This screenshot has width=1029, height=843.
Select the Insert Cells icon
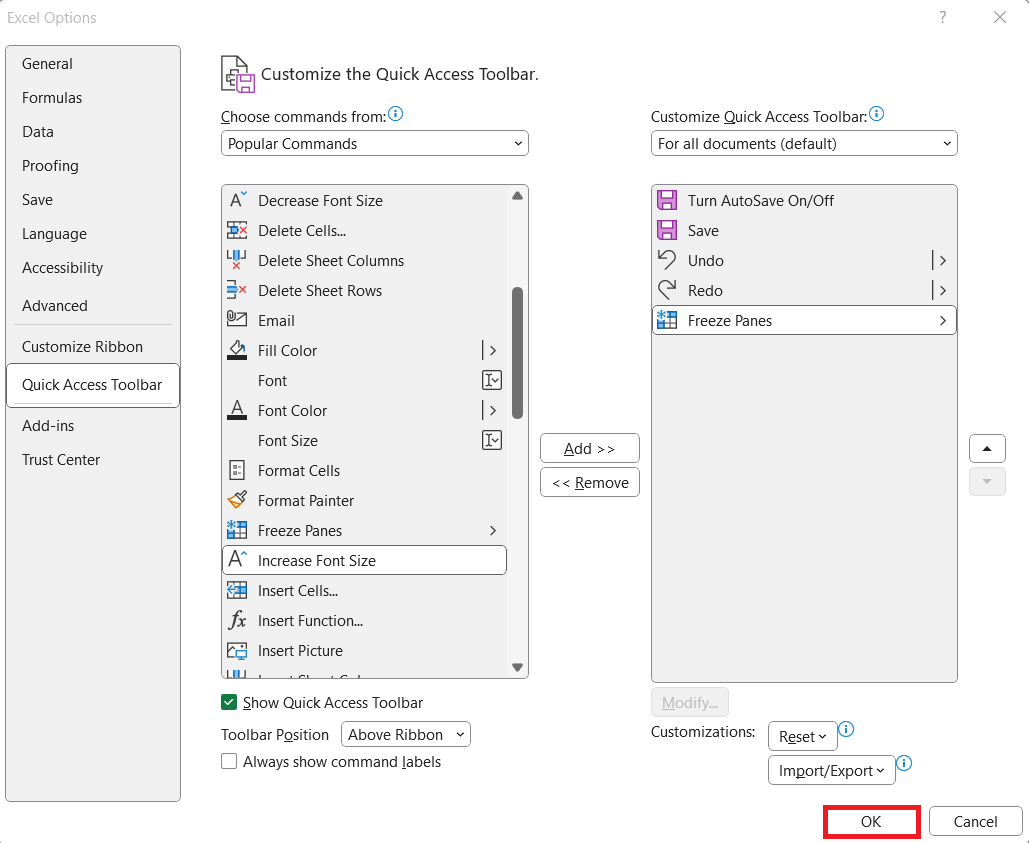pos(237,590)
